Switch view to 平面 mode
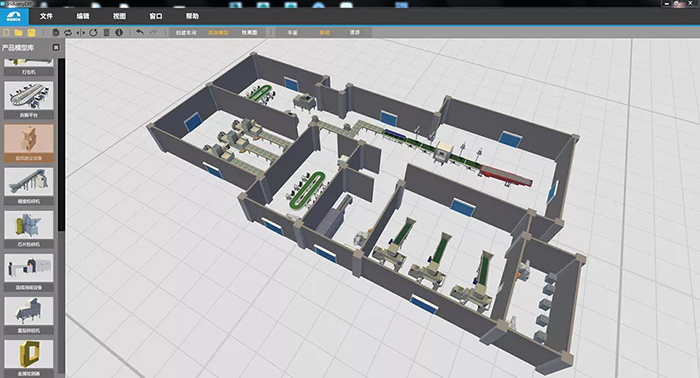The width and height of the screenshot is (700, 378). [x=292, y=33]
